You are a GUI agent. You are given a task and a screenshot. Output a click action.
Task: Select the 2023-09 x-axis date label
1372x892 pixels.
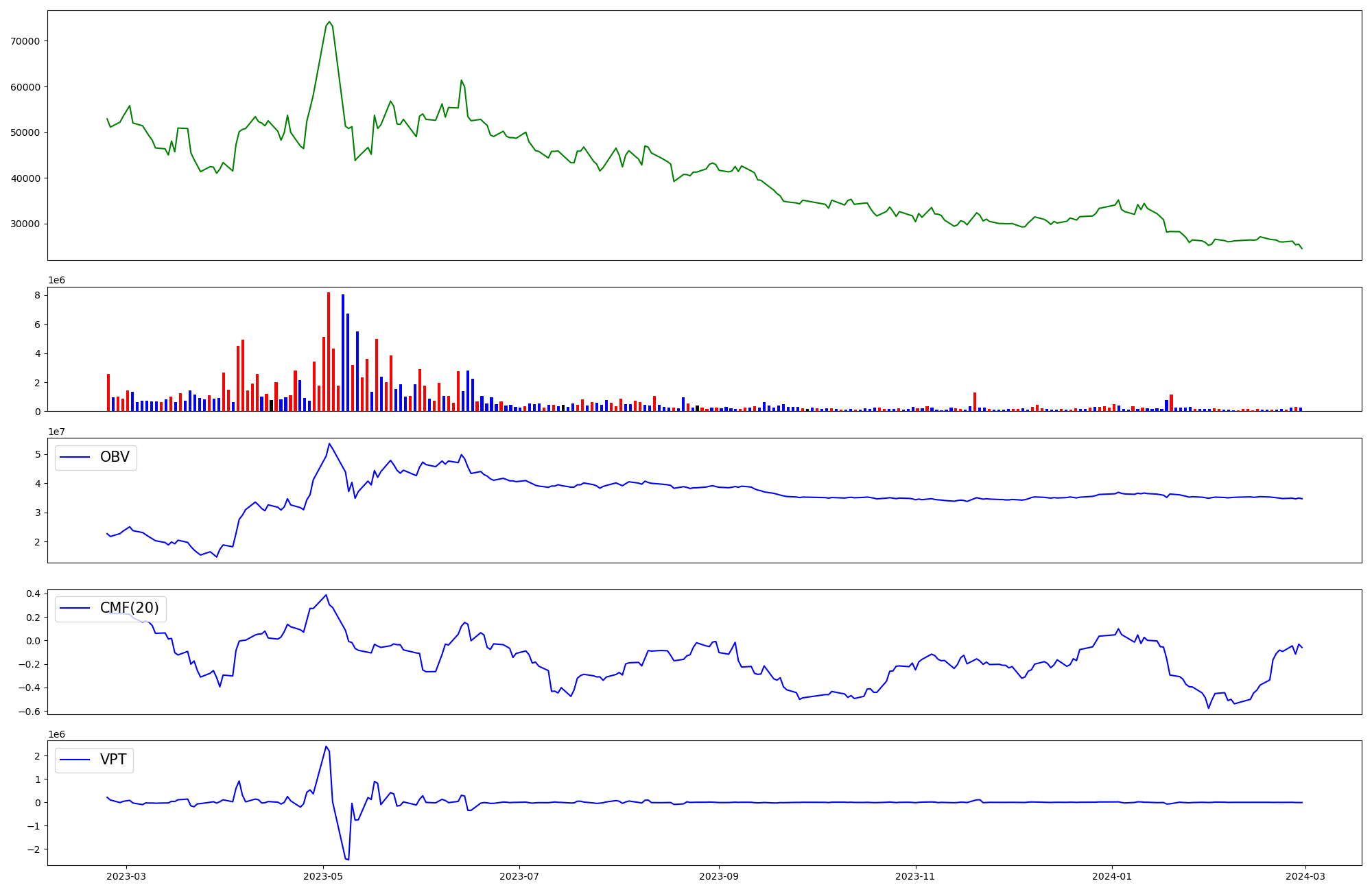719,876
